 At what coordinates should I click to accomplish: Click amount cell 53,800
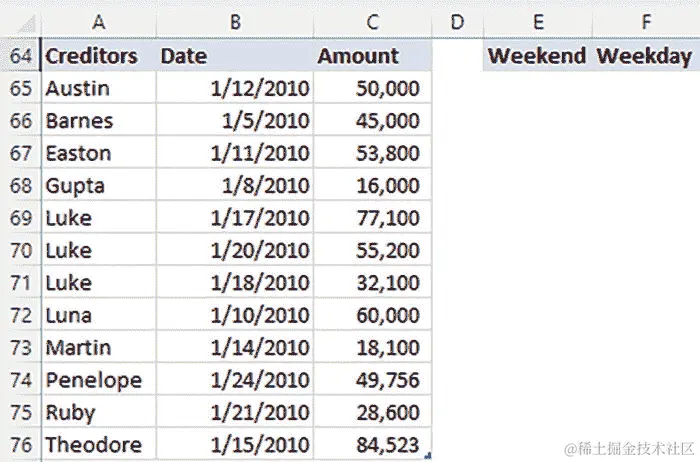click(373, 154)
